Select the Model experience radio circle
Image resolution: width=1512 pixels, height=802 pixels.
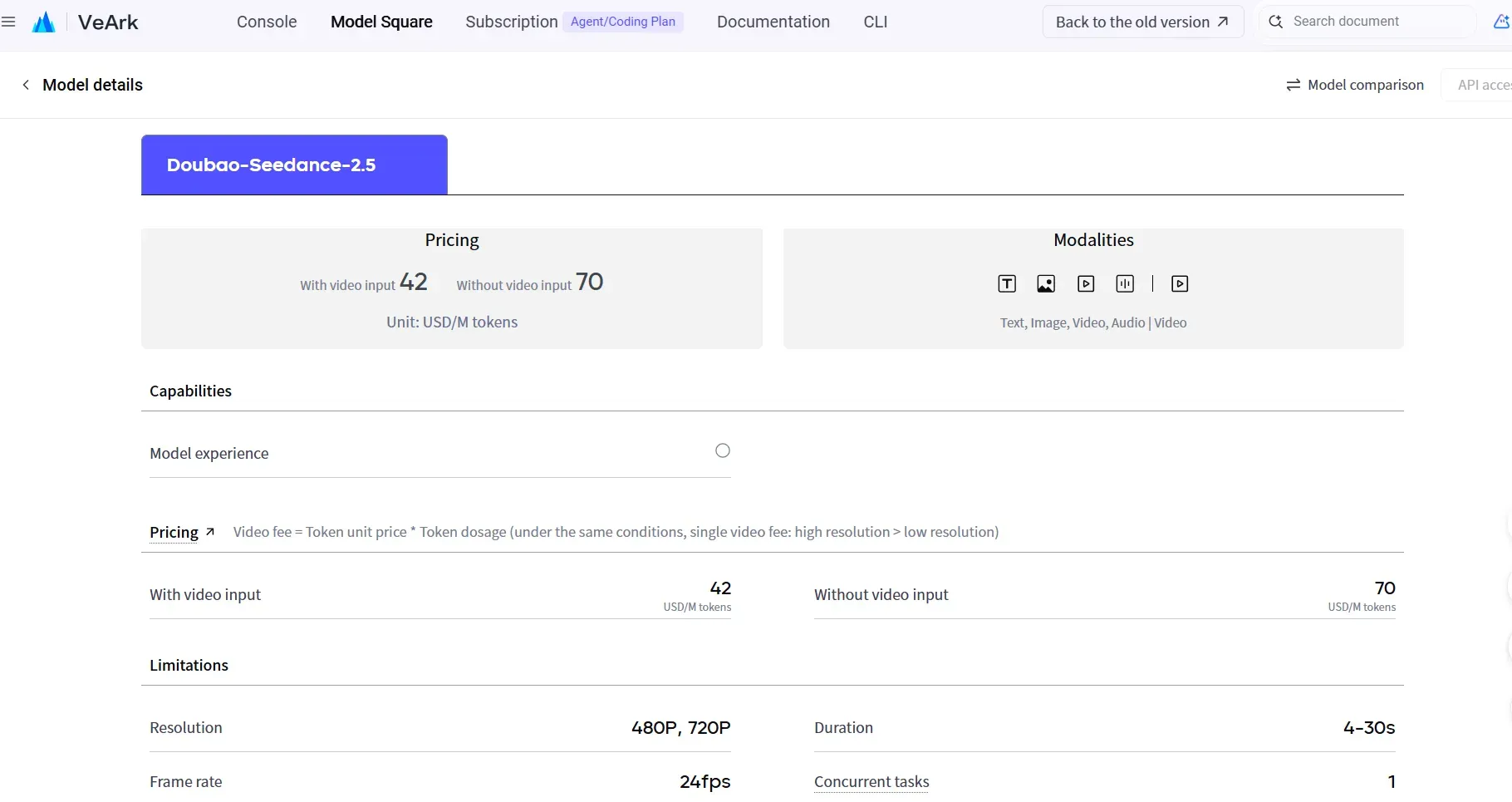pos(723,450)
